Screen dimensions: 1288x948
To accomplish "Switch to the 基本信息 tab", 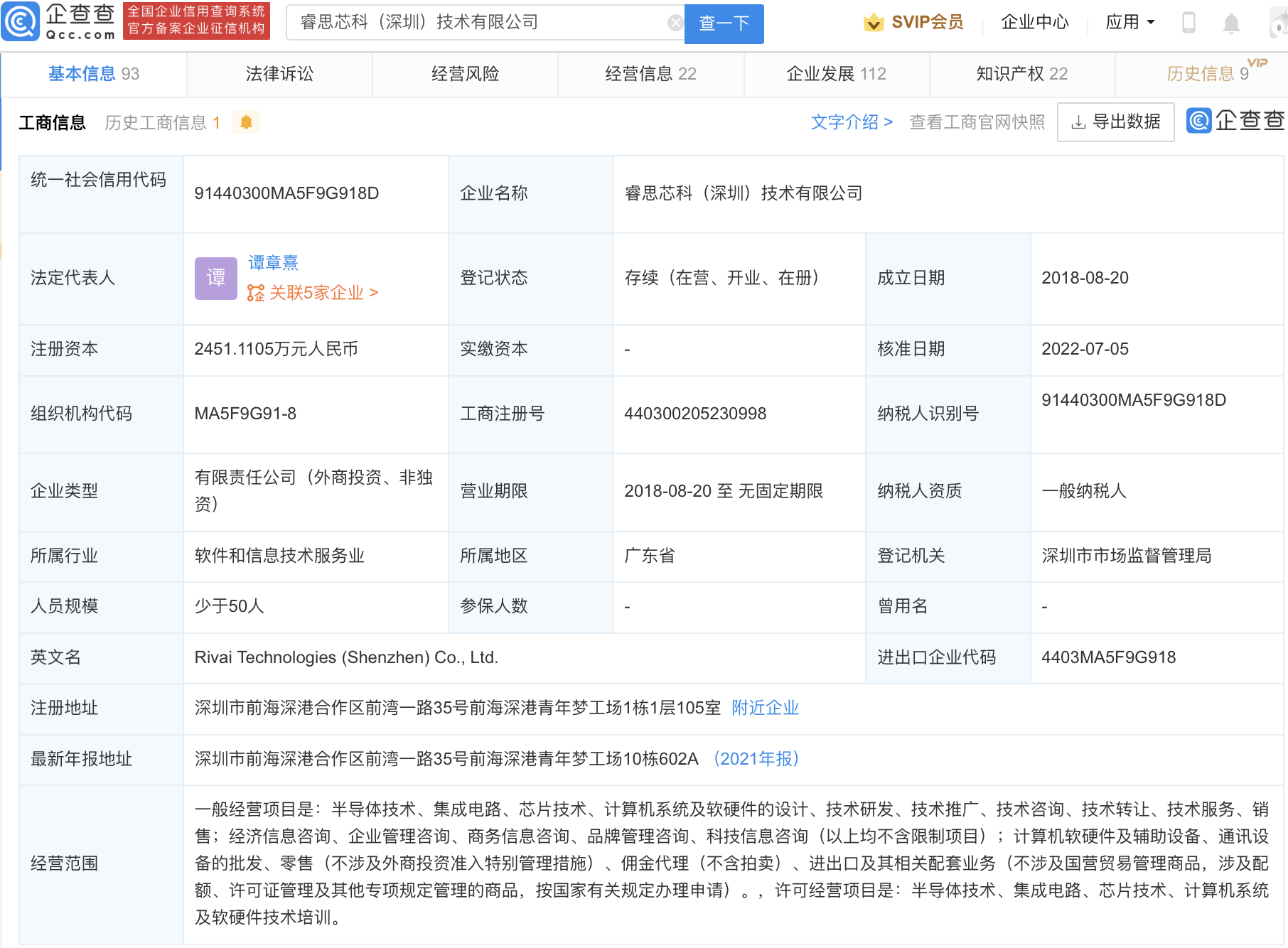I will (x=94, y=74).
